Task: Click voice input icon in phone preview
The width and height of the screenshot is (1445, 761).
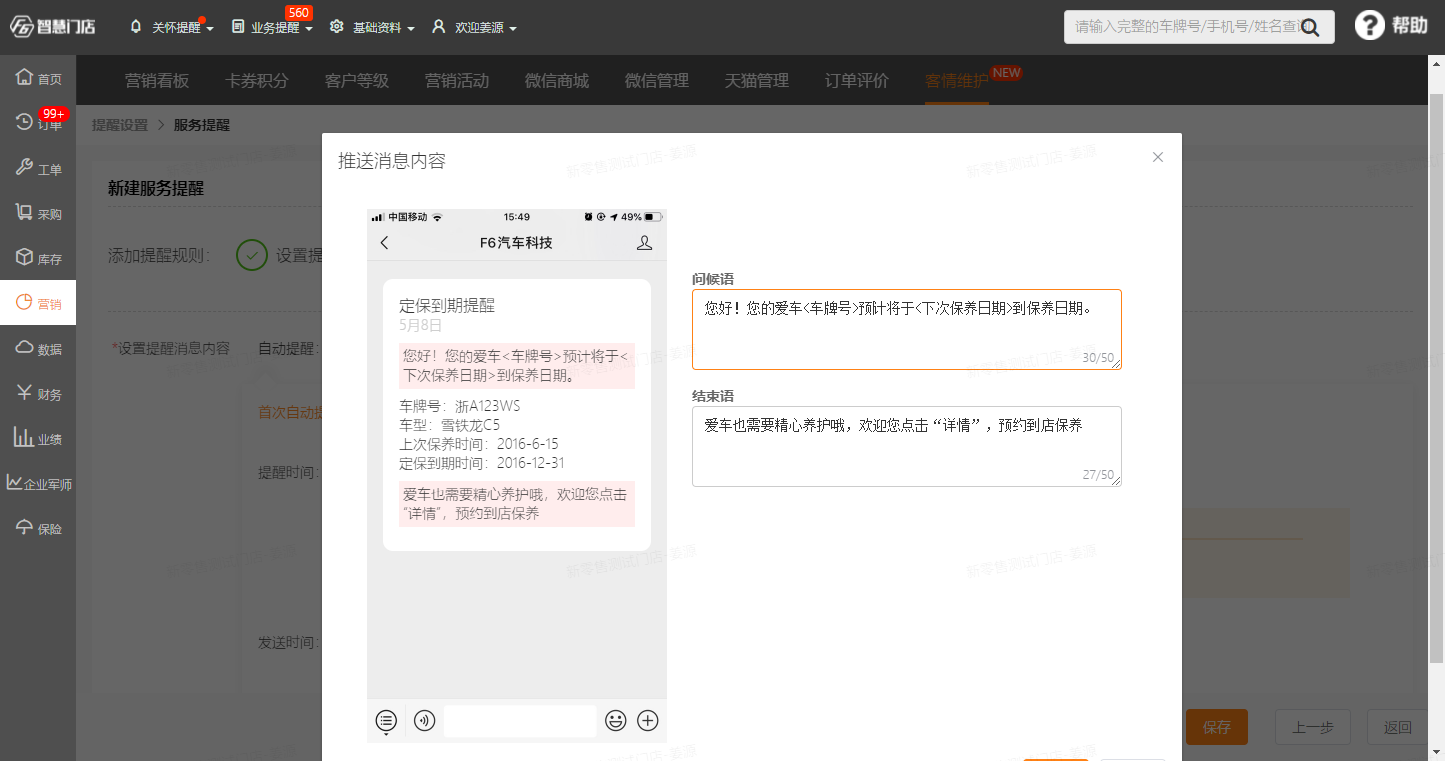Action: 424,721
